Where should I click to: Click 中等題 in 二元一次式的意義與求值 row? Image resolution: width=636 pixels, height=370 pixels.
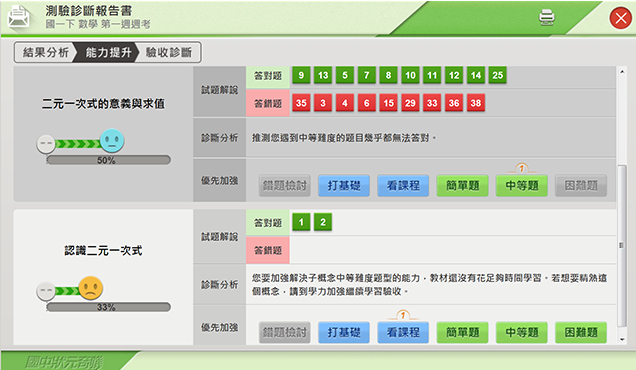coord(522,186)
